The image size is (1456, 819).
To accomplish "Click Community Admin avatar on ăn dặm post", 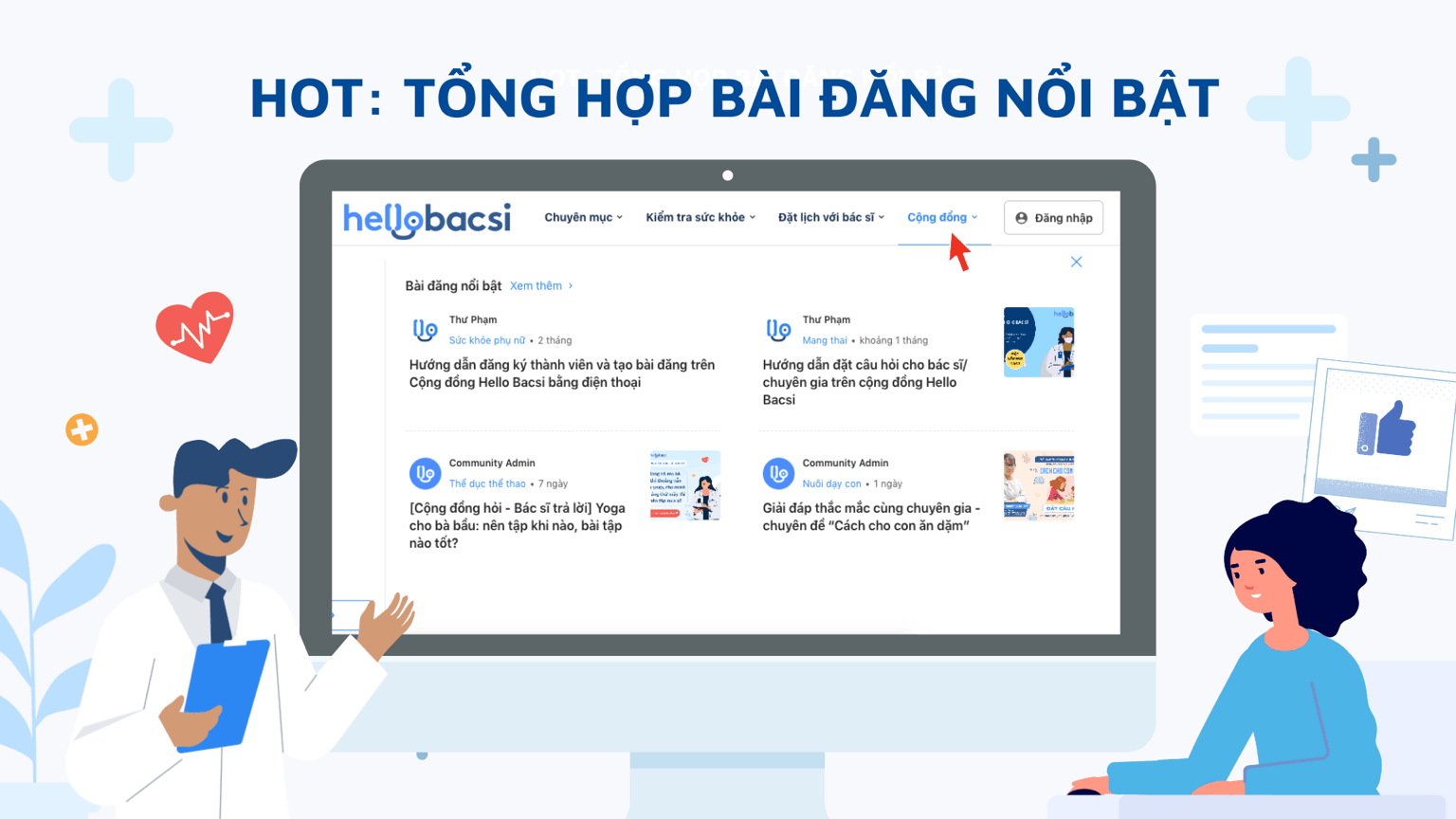I will pos(778,472).
